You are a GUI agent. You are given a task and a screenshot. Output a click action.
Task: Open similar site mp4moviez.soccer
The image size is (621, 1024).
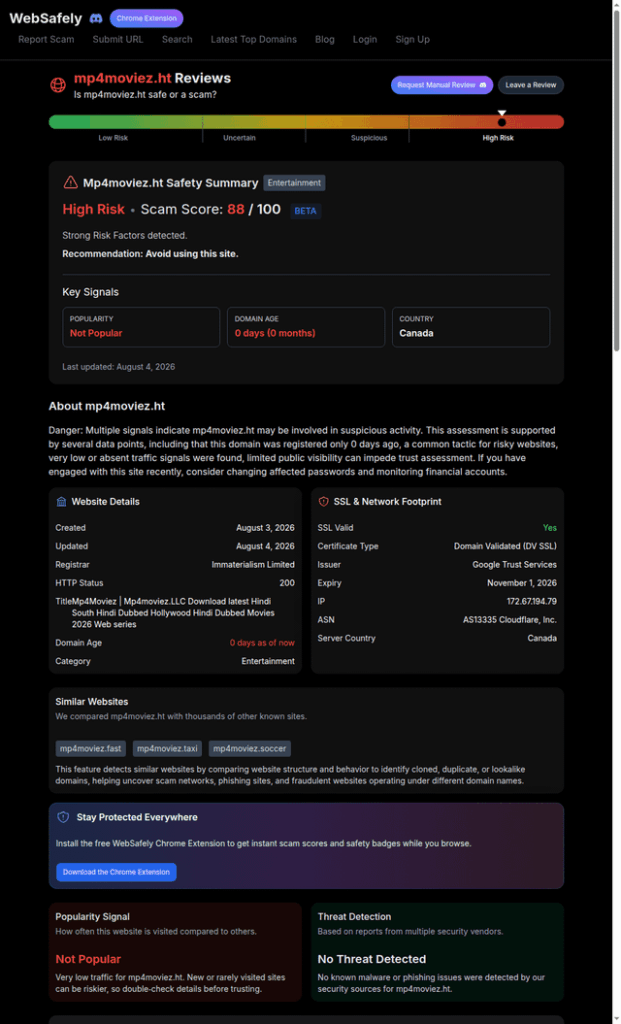tap(250, 748)
